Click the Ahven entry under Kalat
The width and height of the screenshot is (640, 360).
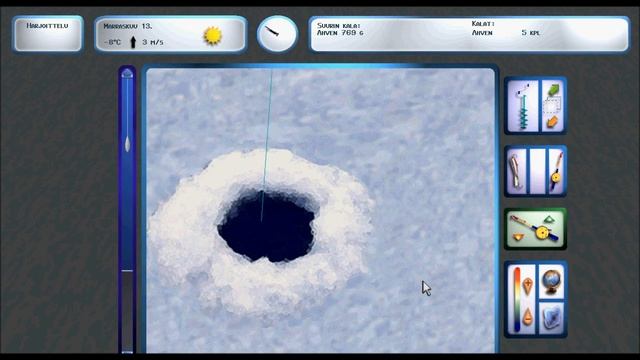tap(482, 33)
